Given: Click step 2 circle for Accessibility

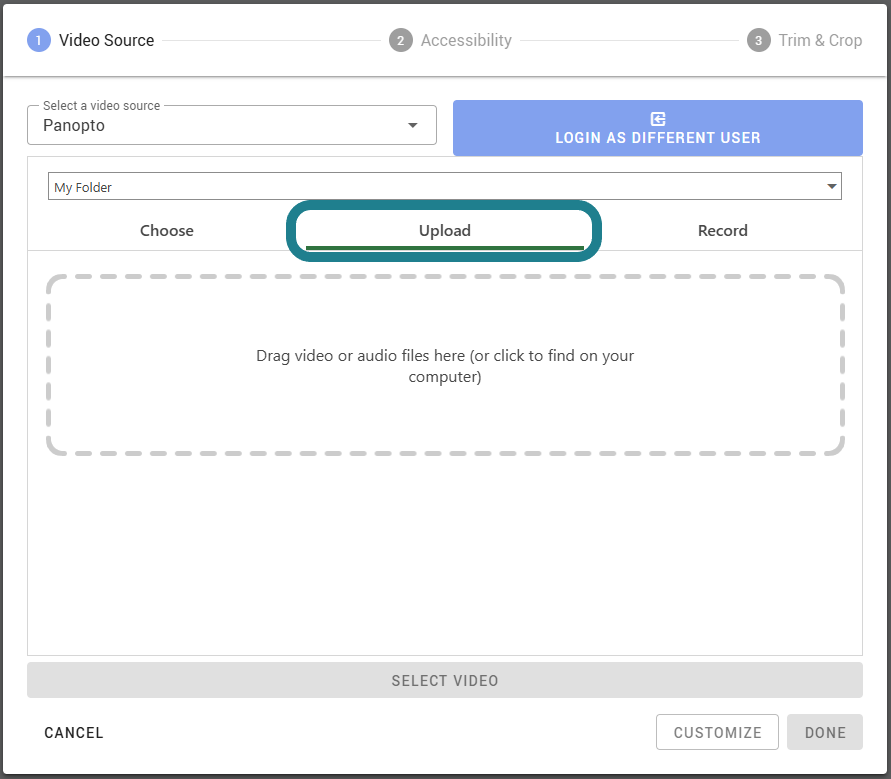Looking at the screenshot, I should tap(401, 40).
